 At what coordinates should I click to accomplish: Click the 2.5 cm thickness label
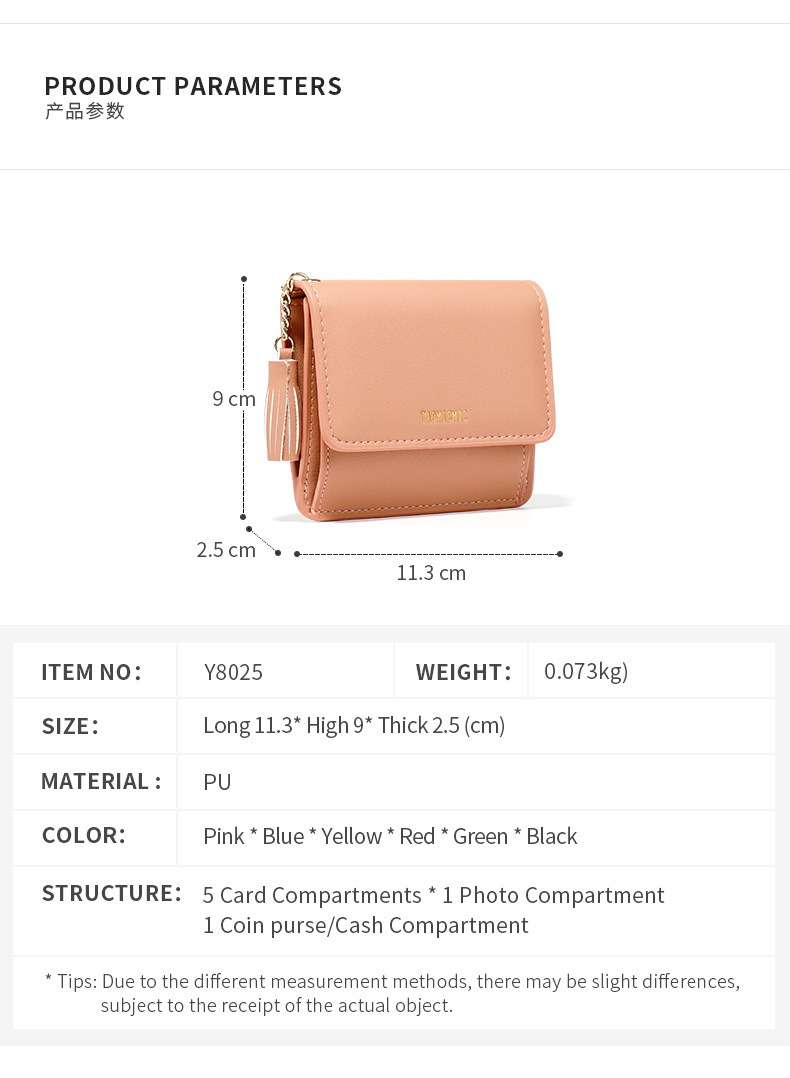click(x=226, y=550)
